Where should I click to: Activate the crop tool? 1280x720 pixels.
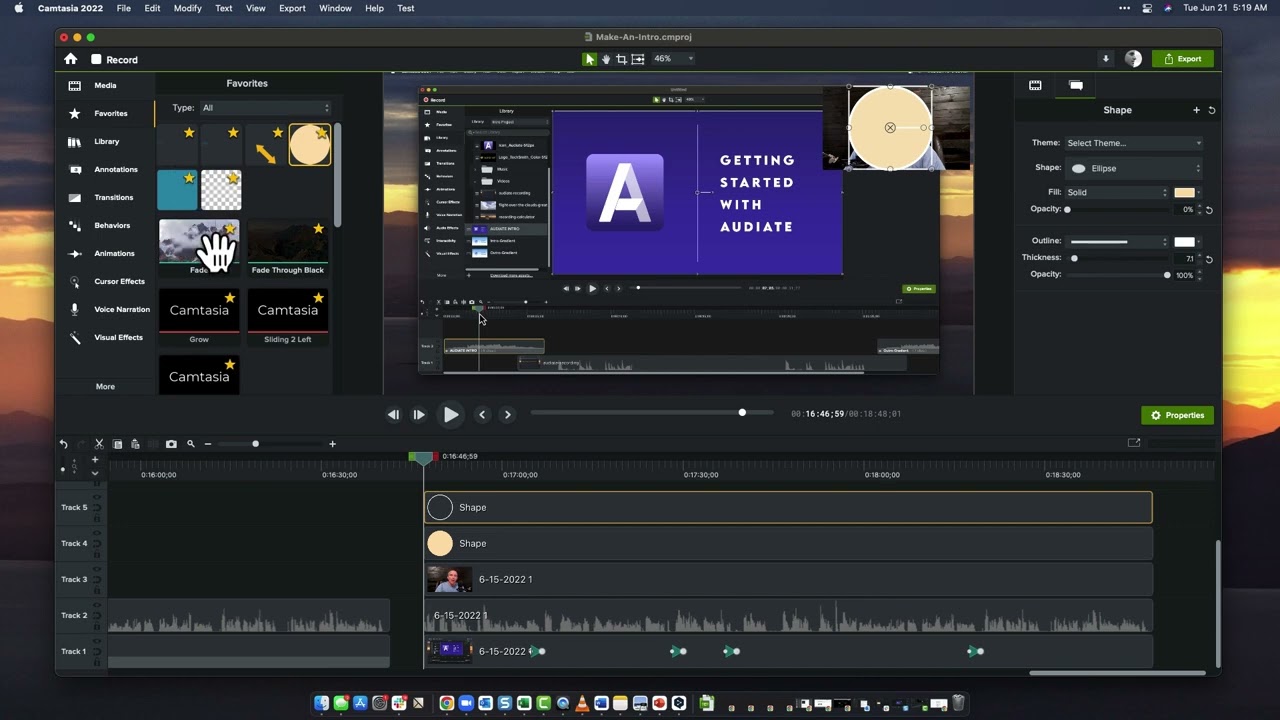coord(622,59)
